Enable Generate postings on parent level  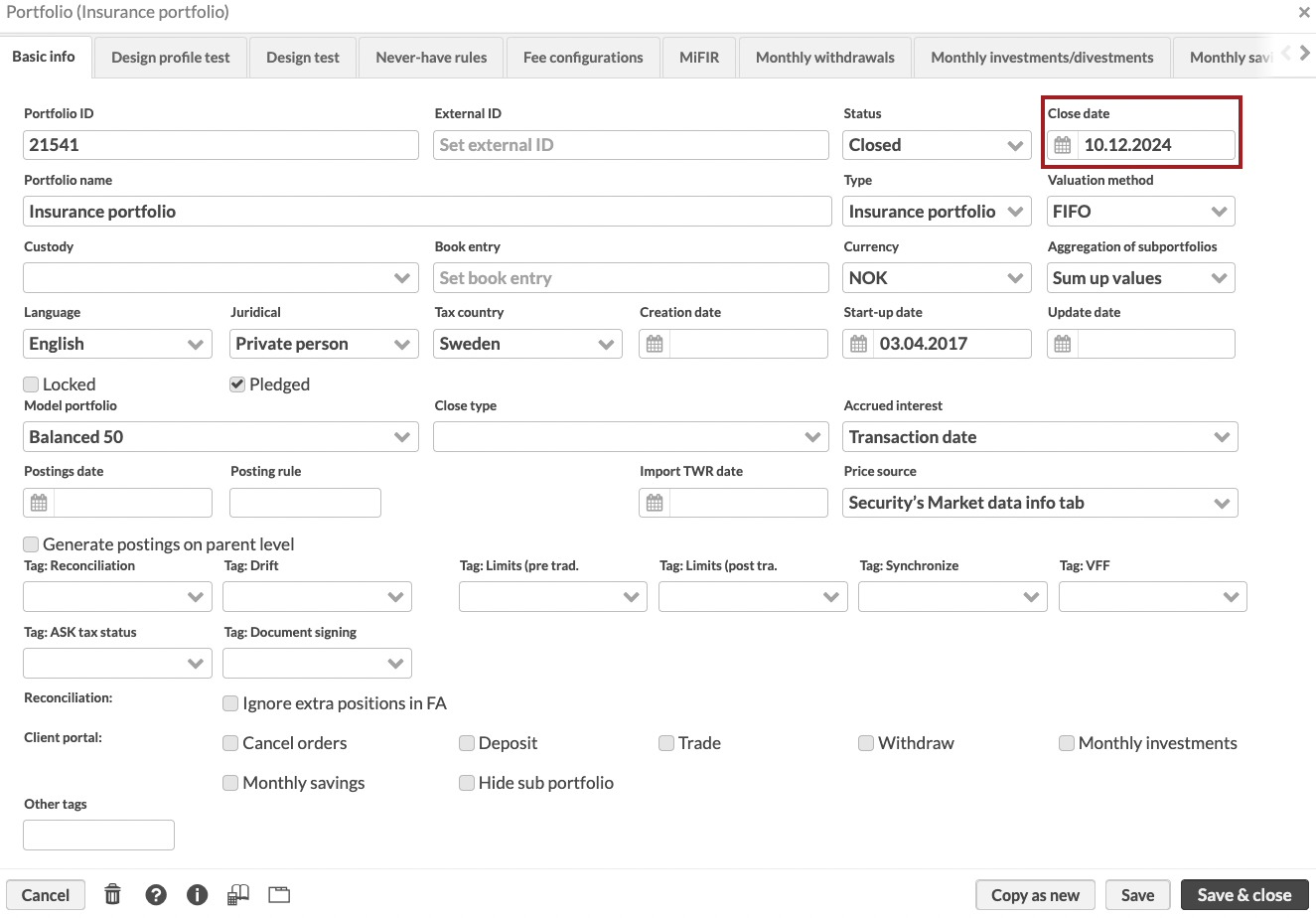point(31,544)
